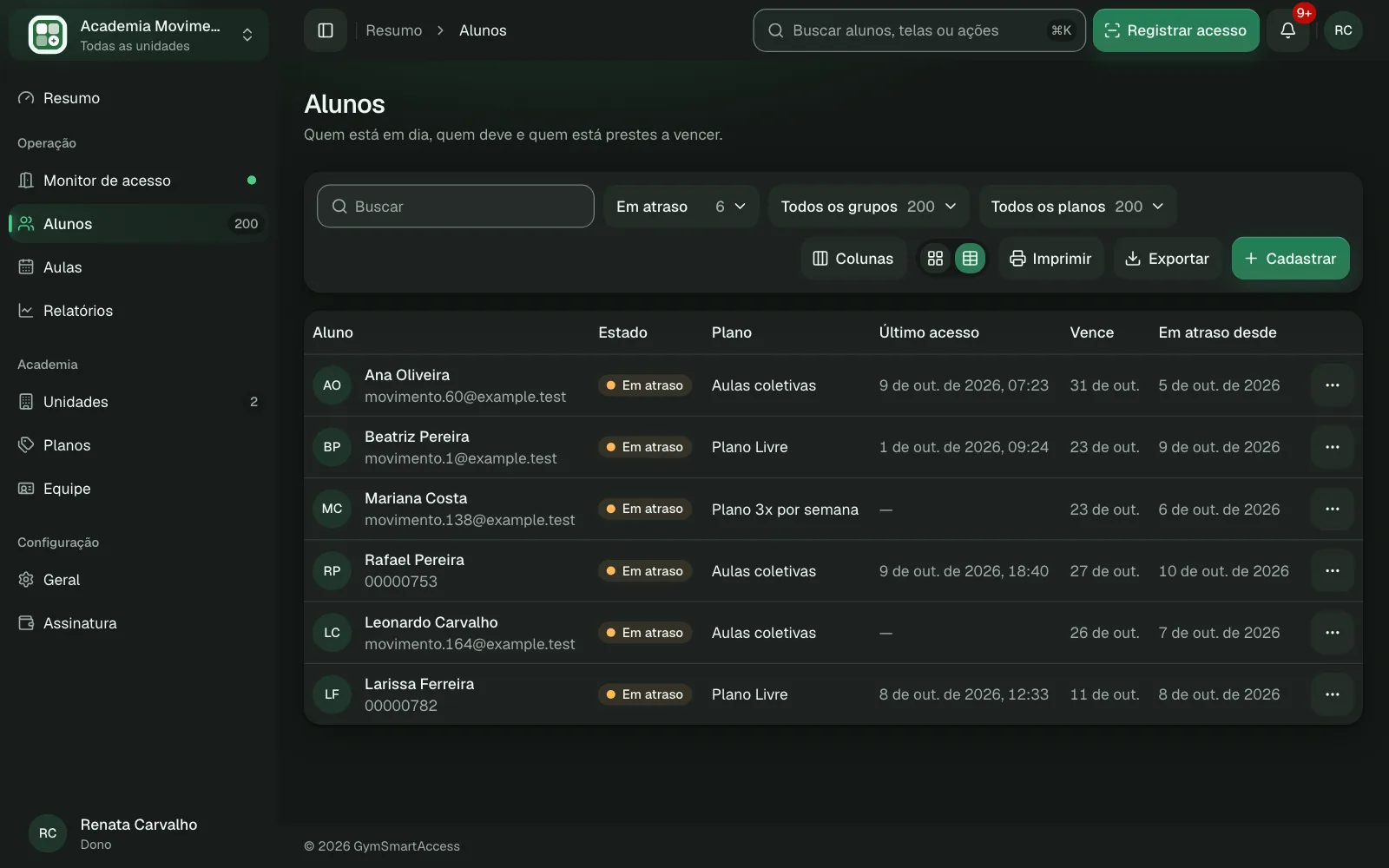The image size is (1389, 868).
Task: Go to Planos in the sidebar
Action: click(139, 445)
